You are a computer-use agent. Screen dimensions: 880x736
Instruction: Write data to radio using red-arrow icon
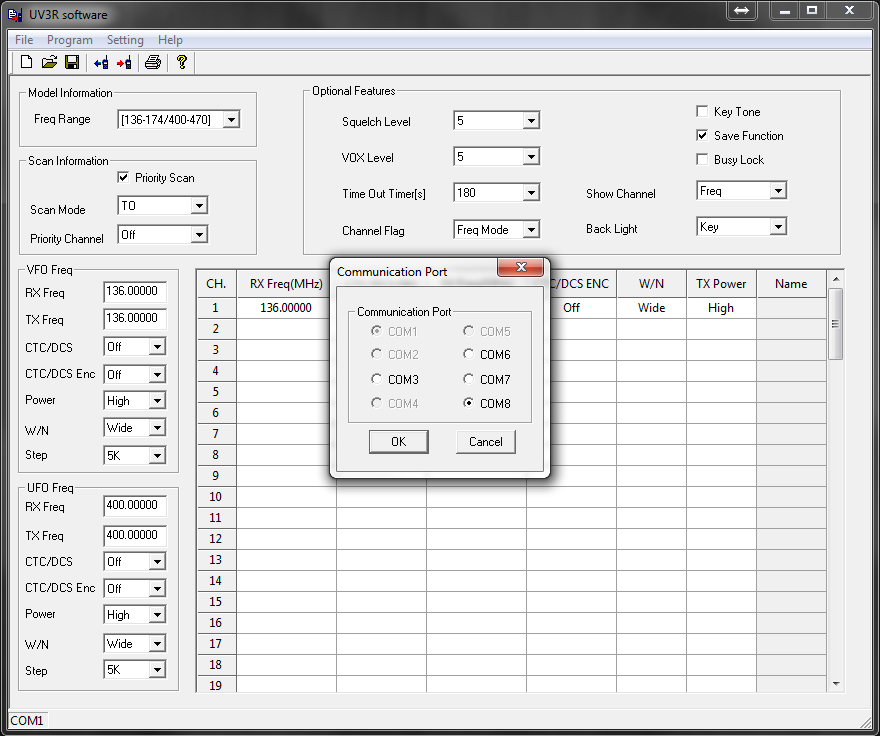(x=124, y=61)
